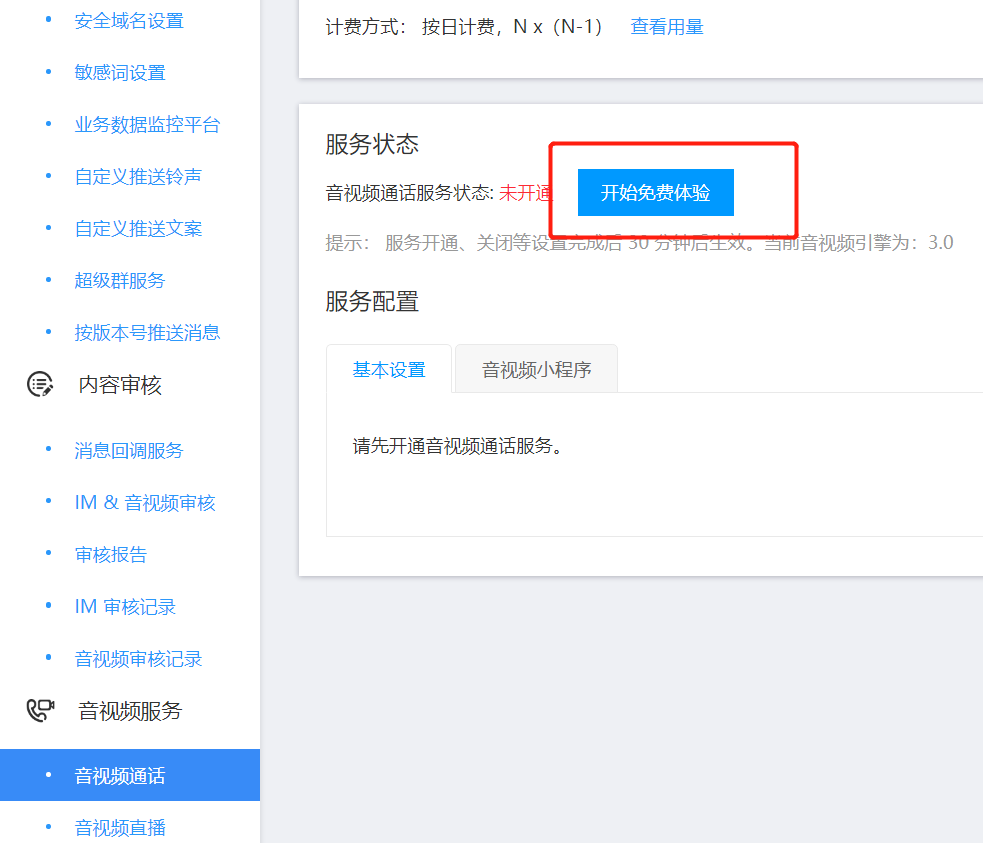Select 敏感词设置 menu item
983x843 pixels.
tap(120, 73)
